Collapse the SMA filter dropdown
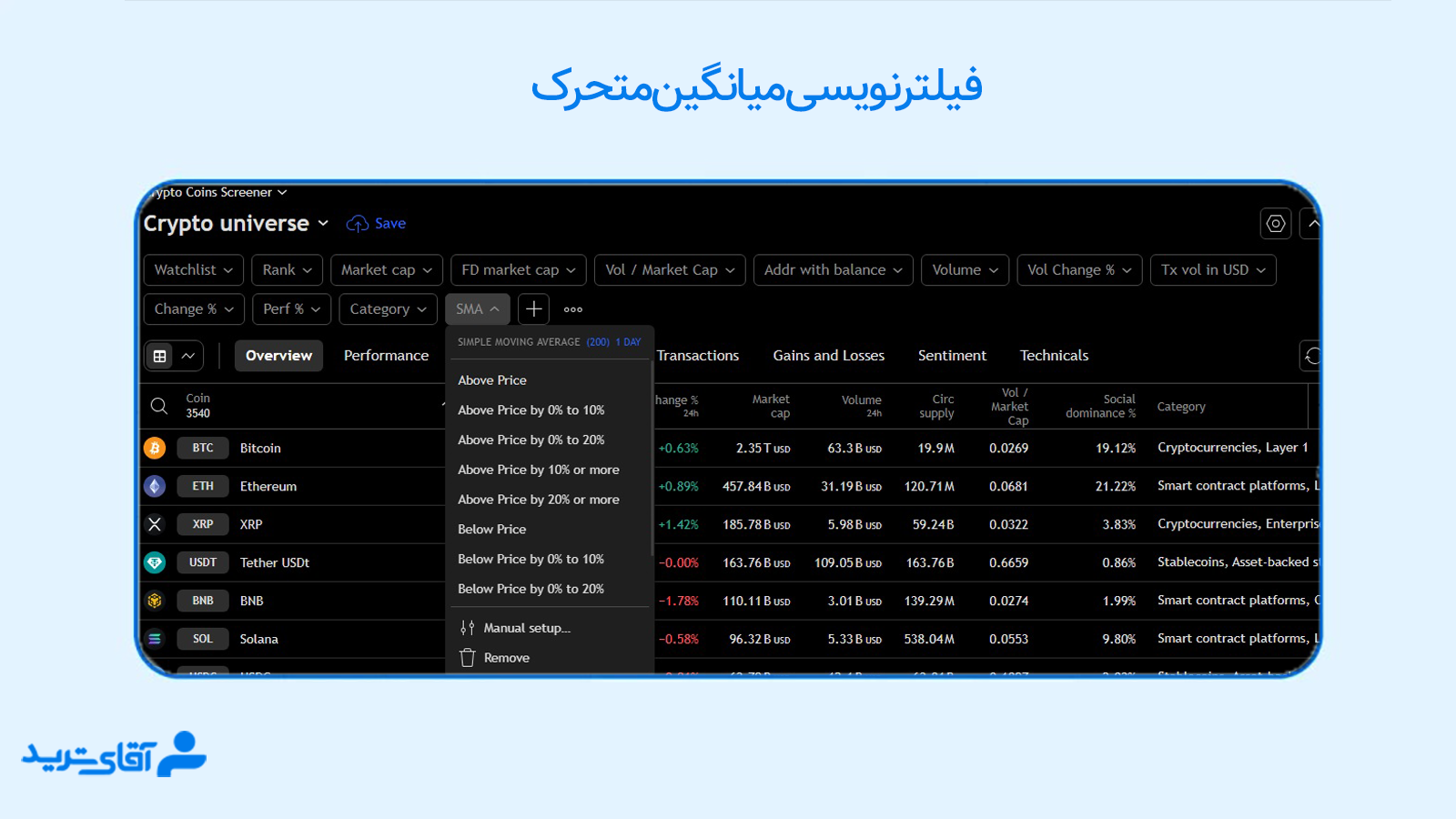The width and height of the screenshot is (1456, 819). pyautogui.click(x=477, y=308)
